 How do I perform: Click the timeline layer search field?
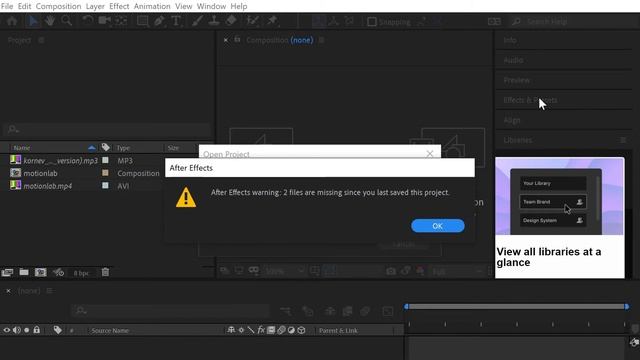tap(171, 311)
